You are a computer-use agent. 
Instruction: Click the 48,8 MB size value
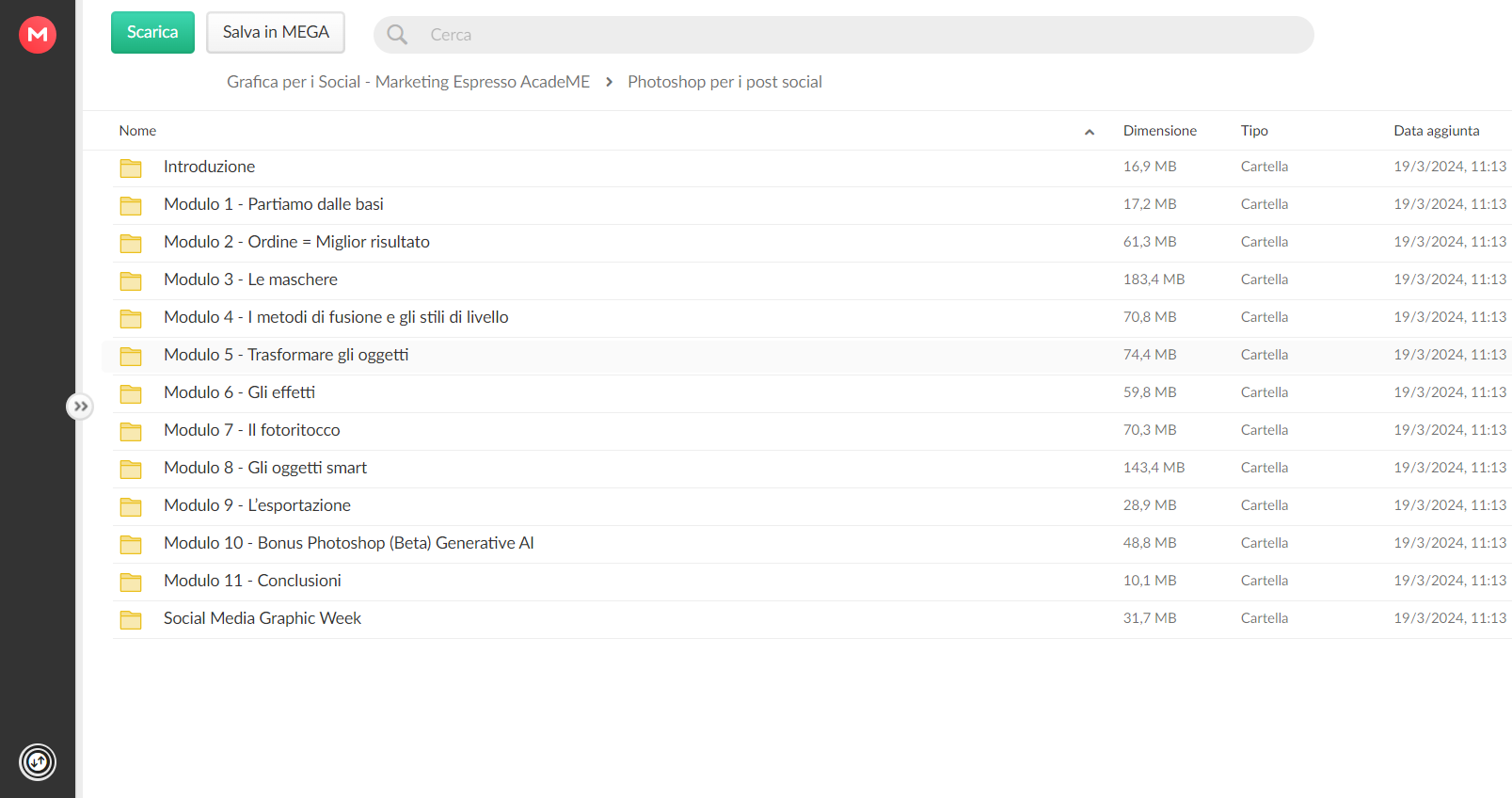click(x=1150, y=543)
